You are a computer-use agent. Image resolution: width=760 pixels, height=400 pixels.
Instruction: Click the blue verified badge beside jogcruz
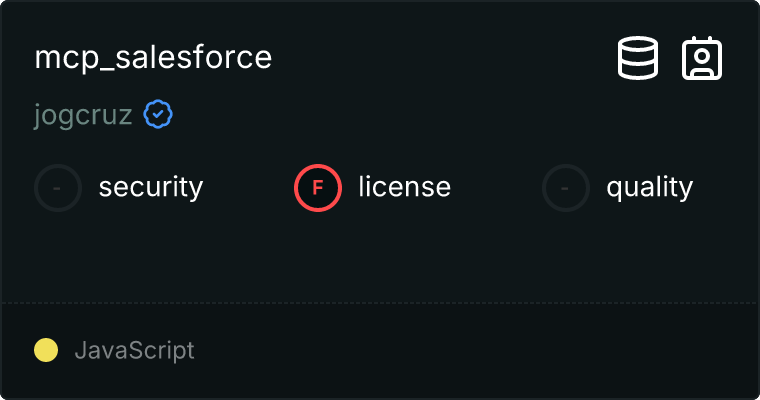[158, 115]
